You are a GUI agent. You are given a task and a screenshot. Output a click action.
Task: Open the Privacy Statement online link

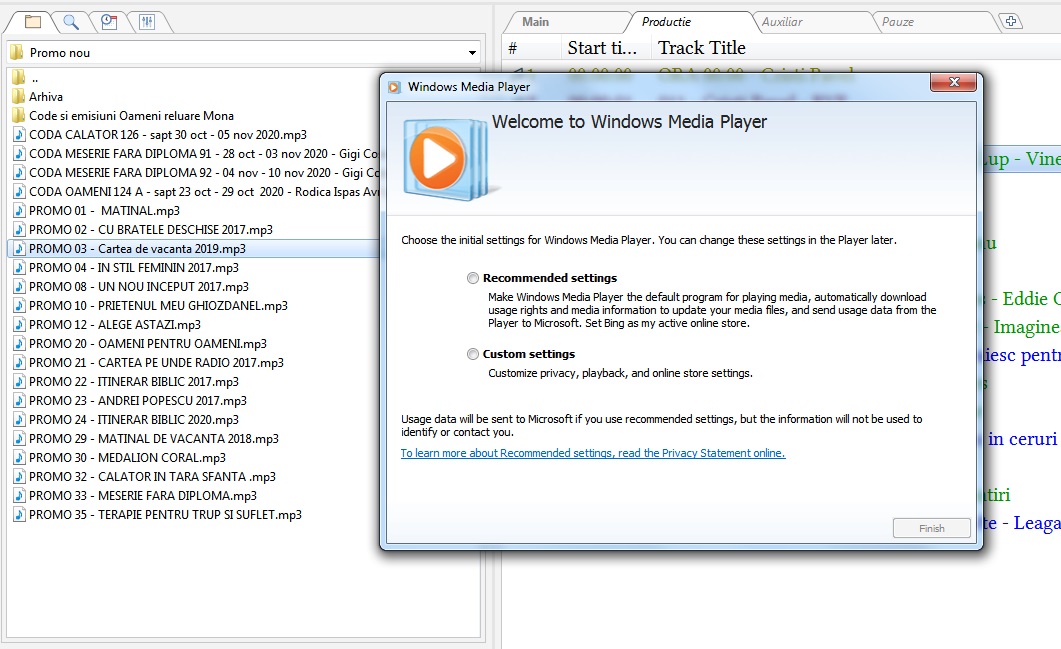tap(593, 453)
